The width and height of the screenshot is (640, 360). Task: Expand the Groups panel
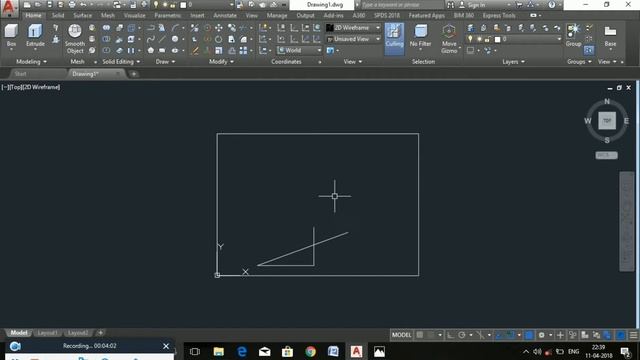pyautogui.click(x=579, y=62)
